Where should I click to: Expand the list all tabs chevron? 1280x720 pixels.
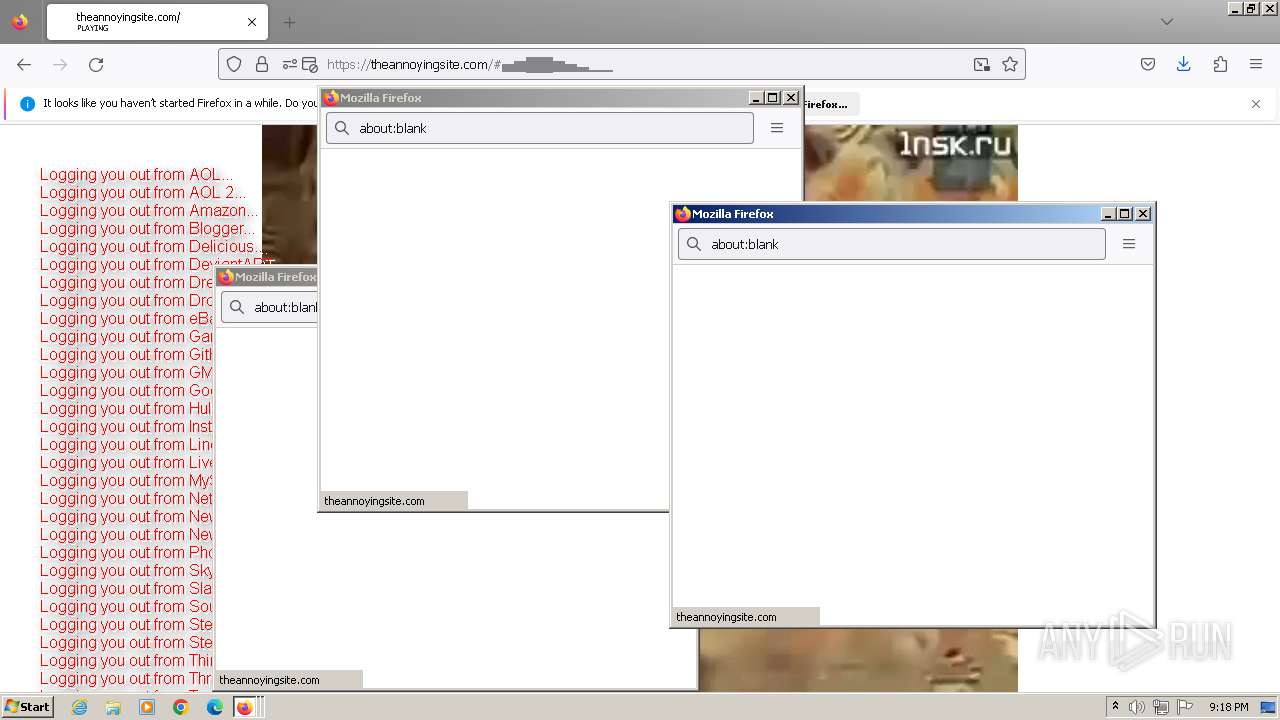pyautogui.click(x=1167, y=22)
